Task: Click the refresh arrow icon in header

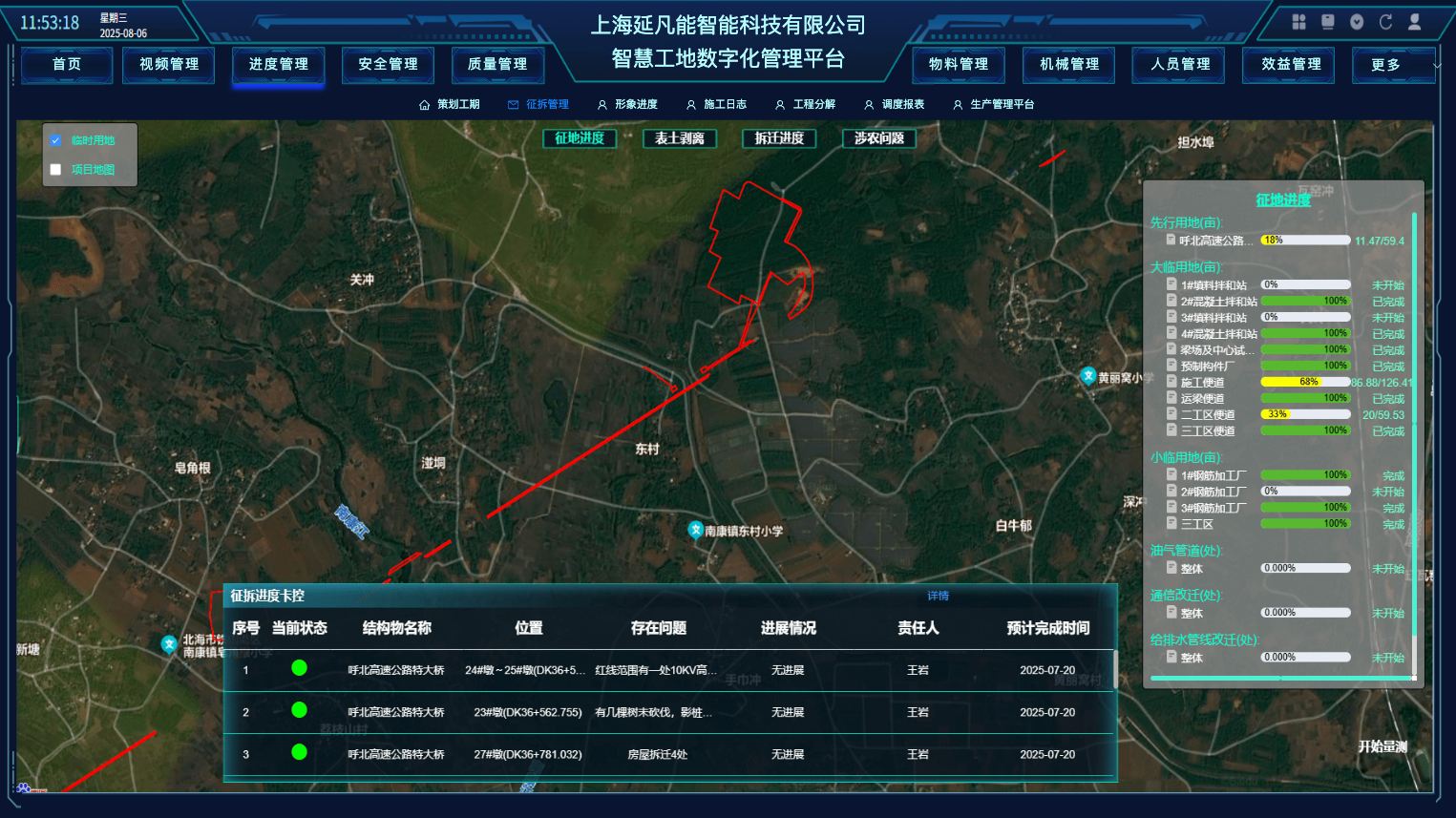Action: pyautogui.click(x=1385, y=22)
